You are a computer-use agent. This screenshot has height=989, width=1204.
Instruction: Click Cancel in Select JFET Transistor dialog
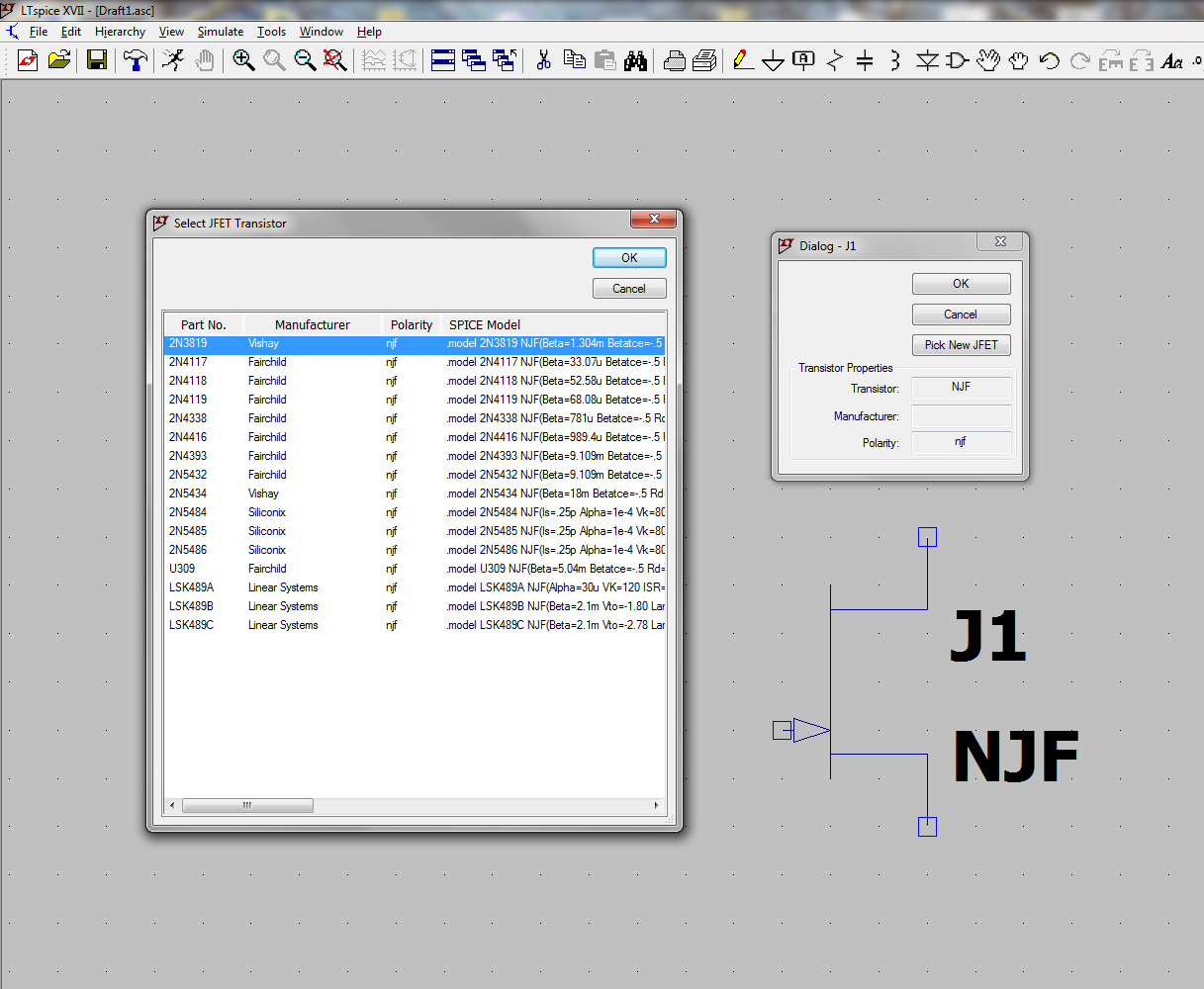[x=629, y=289]
